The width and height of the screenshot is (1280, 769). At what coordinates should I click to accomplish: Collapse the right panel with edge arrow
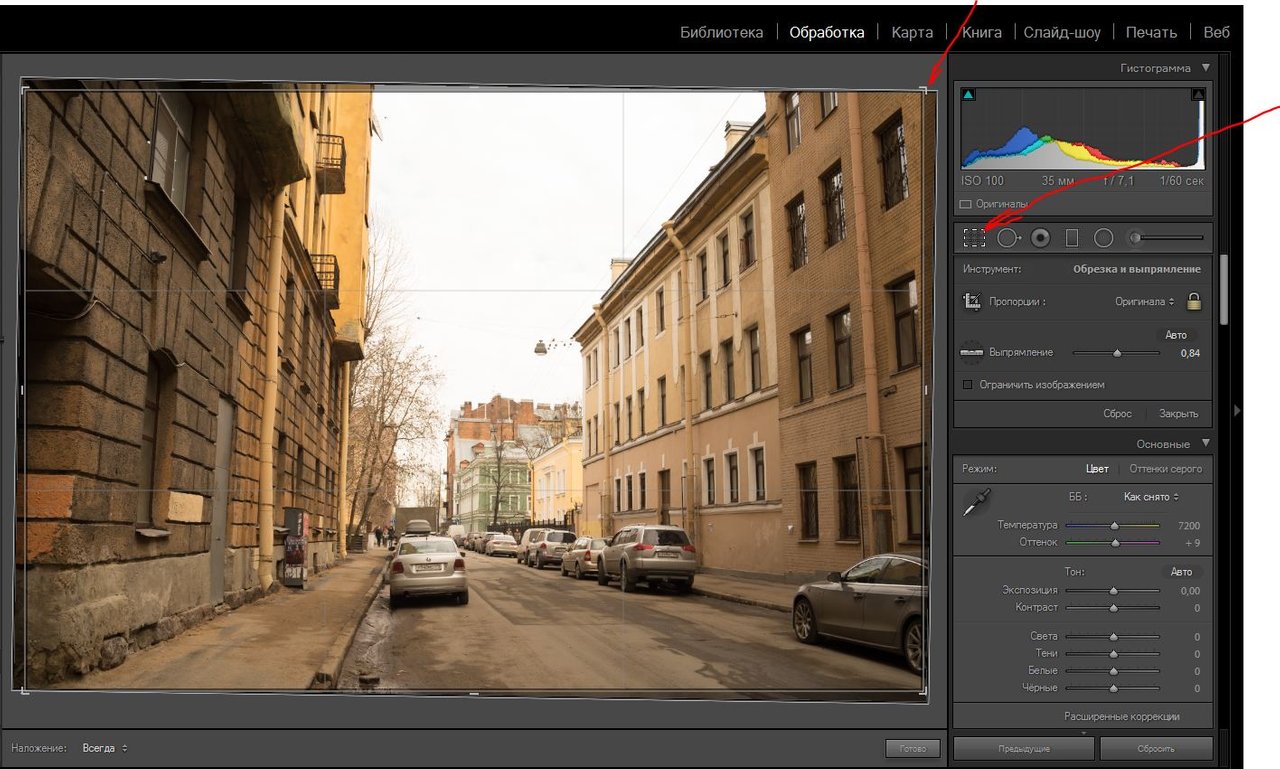(1237, 410)
